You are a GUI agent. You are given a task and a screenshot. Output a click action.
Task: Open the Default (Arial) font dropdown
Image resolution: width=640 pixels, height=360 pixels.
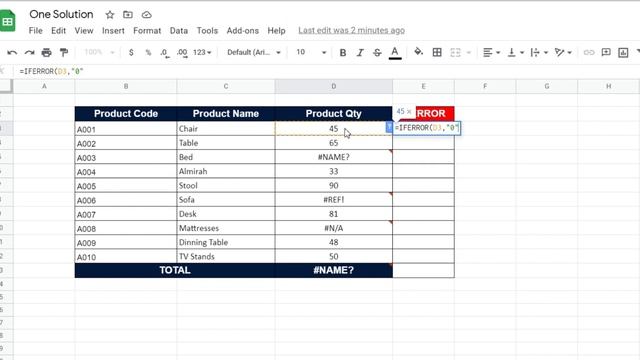(254, 52)
